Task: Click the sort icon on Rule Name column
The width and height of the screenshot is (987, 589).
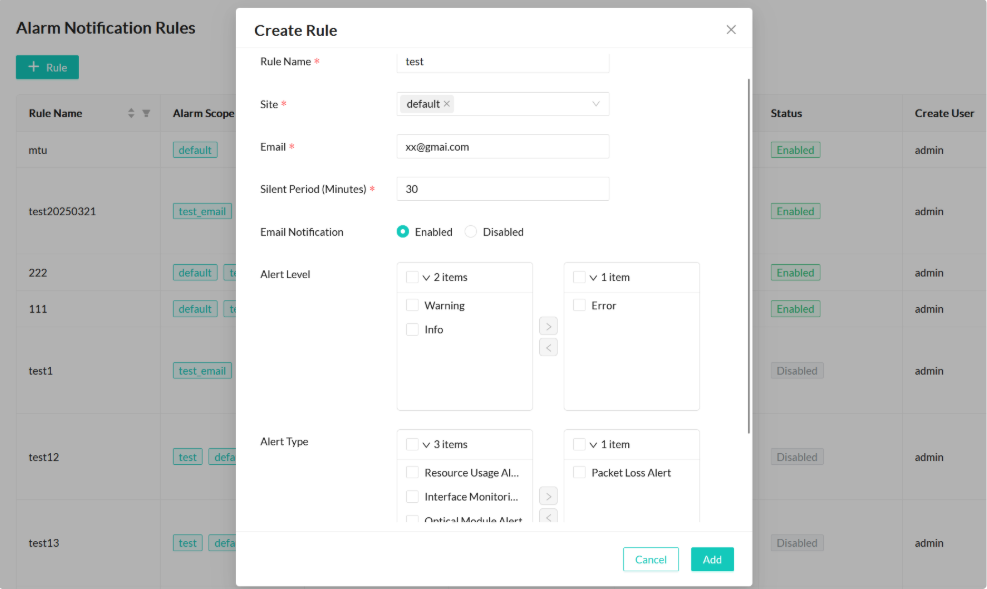Action: click(131, 114)
